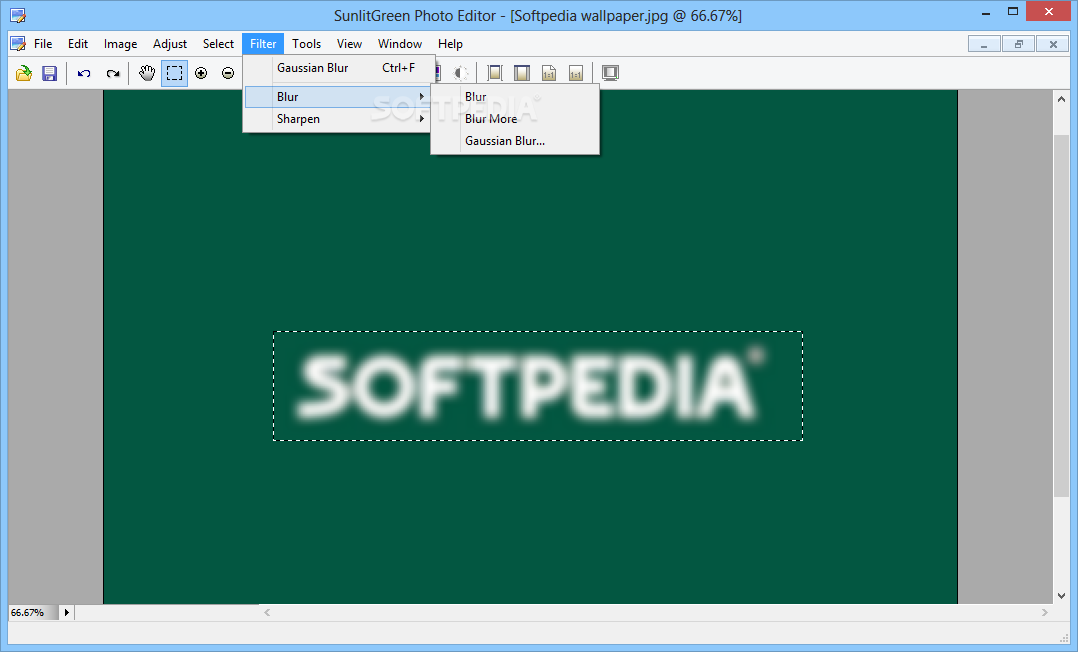
Task: Apply Blur More from the submenu
Action: (x=515, y=119)
